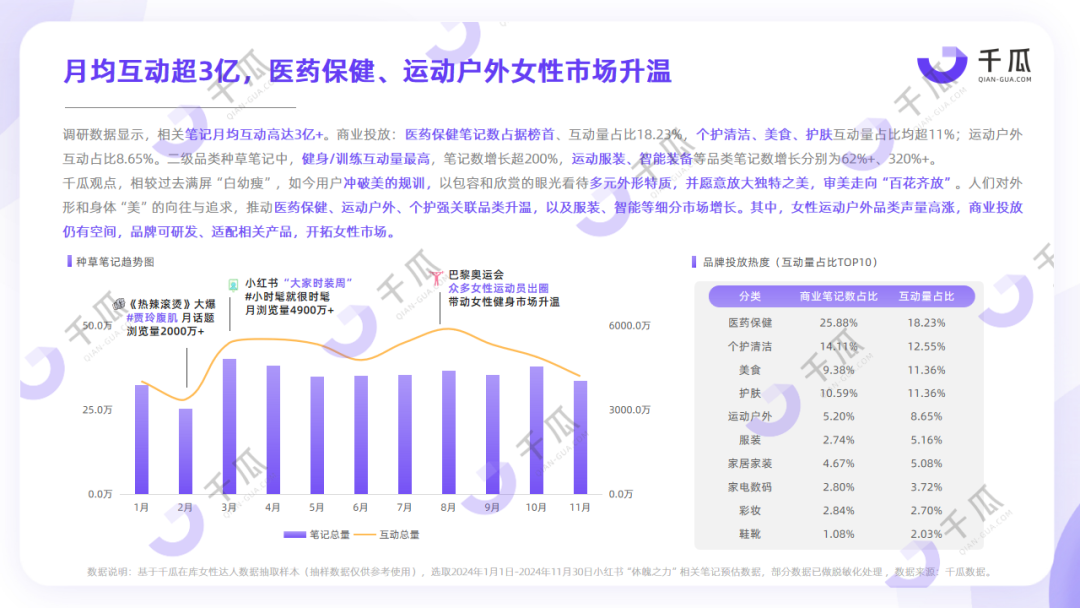Click the 商业笔记数占比 table header

[x=838, y=297]
